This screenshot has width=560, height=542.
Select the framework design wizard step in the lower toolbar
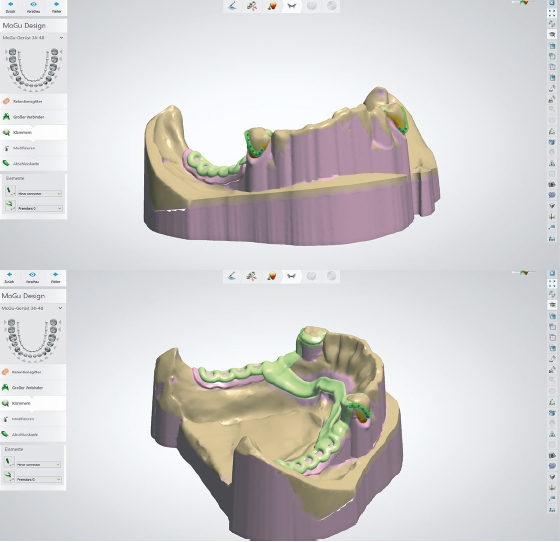291,276
